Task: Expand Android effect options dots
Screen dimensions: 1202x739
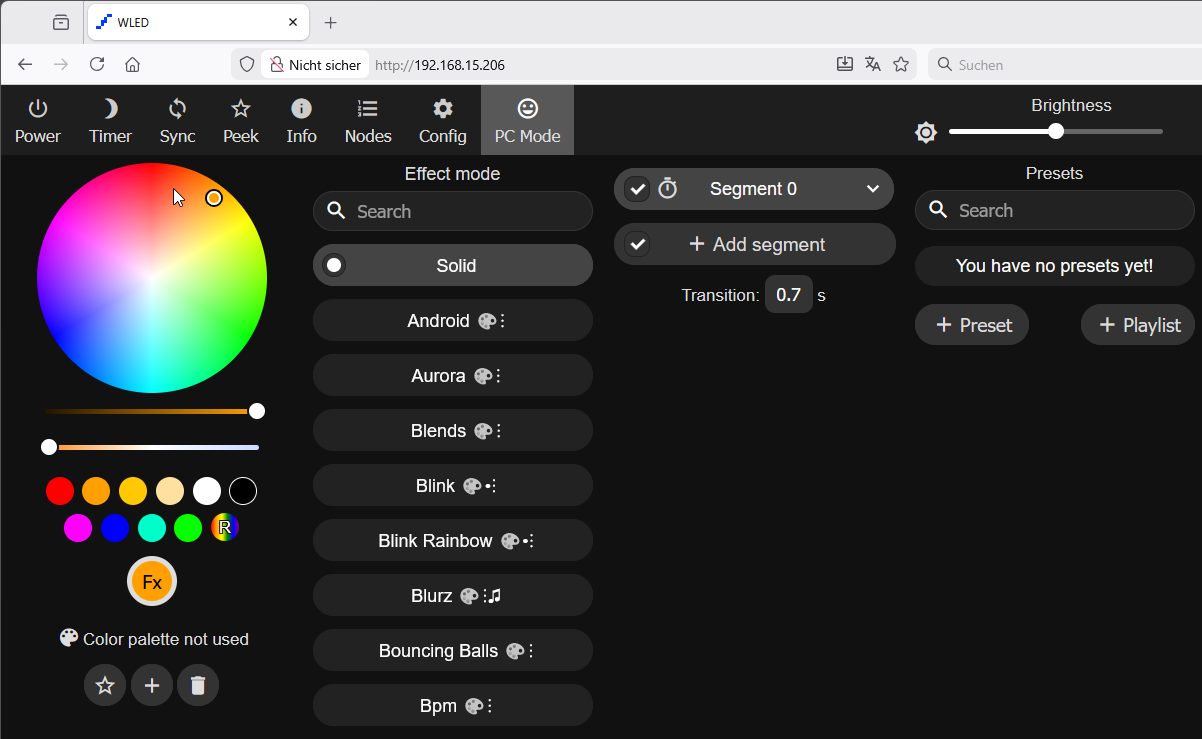Action: (502, 321)
